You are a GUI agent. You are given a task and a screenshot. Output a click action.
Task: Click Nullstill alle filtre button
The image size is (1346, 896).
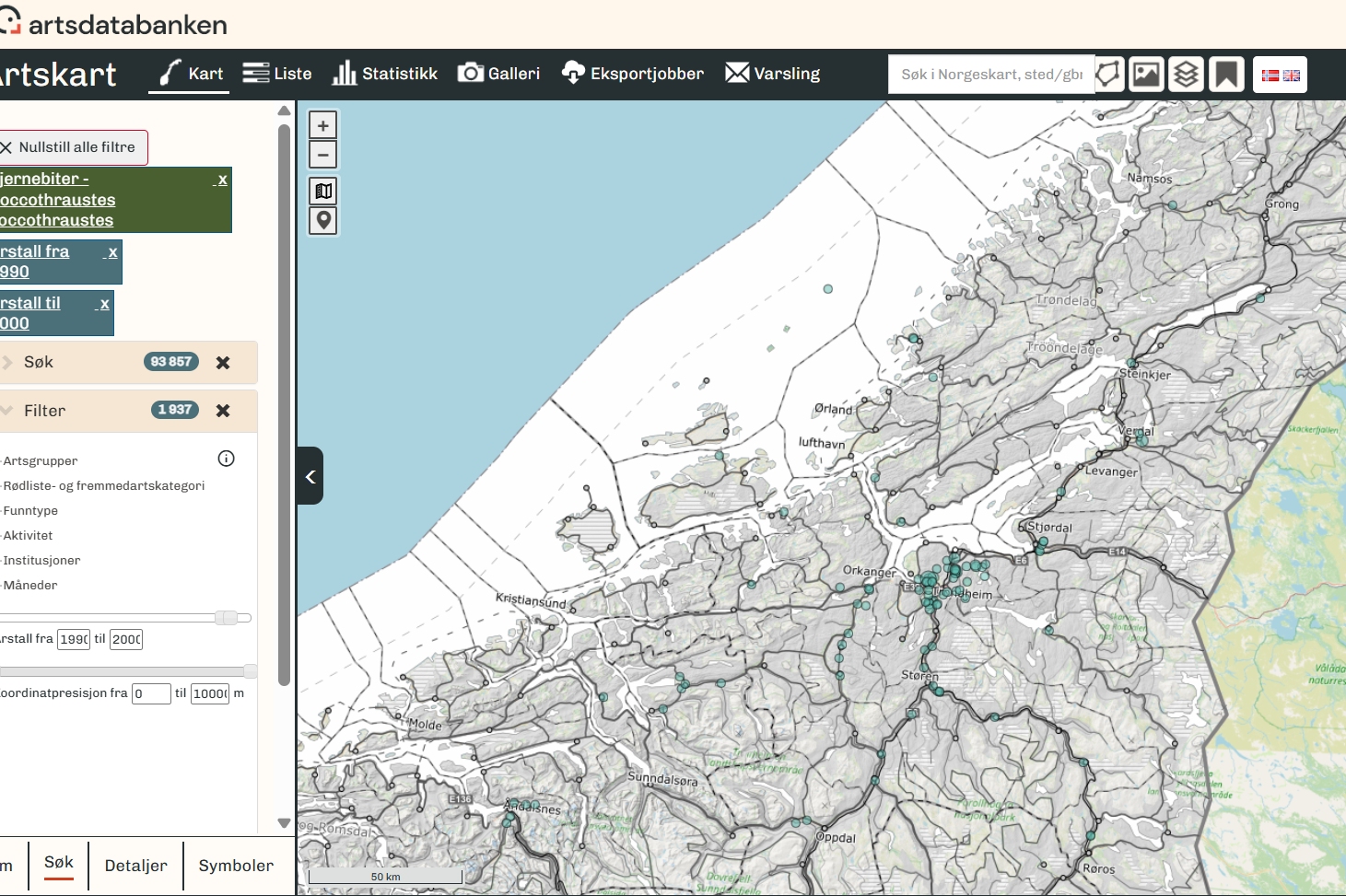[69, 147]
